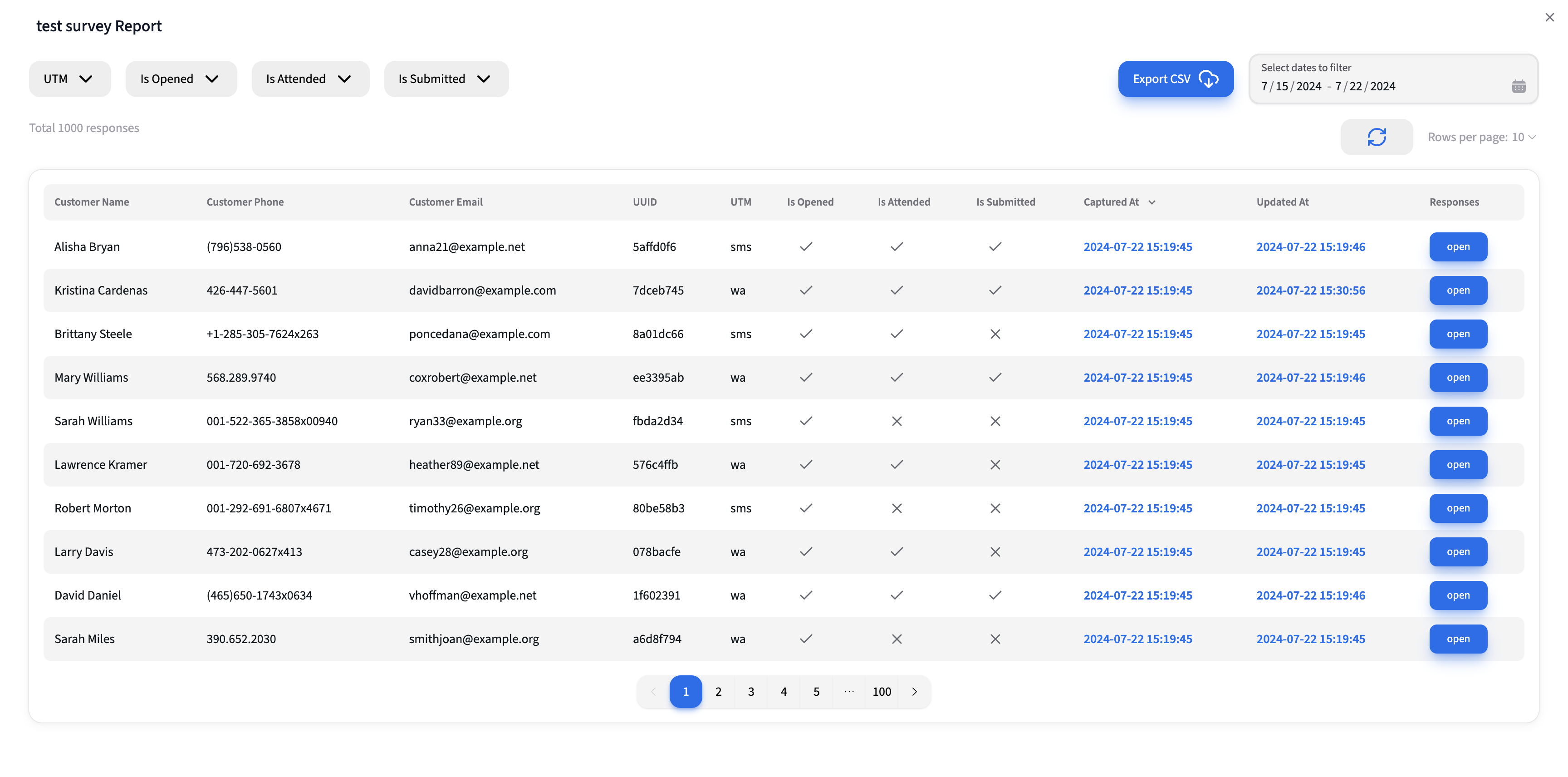Screen dimensions: 1568x777
Task: Expand the Is Opened filter dropdown
Action: tap(181, 79)
